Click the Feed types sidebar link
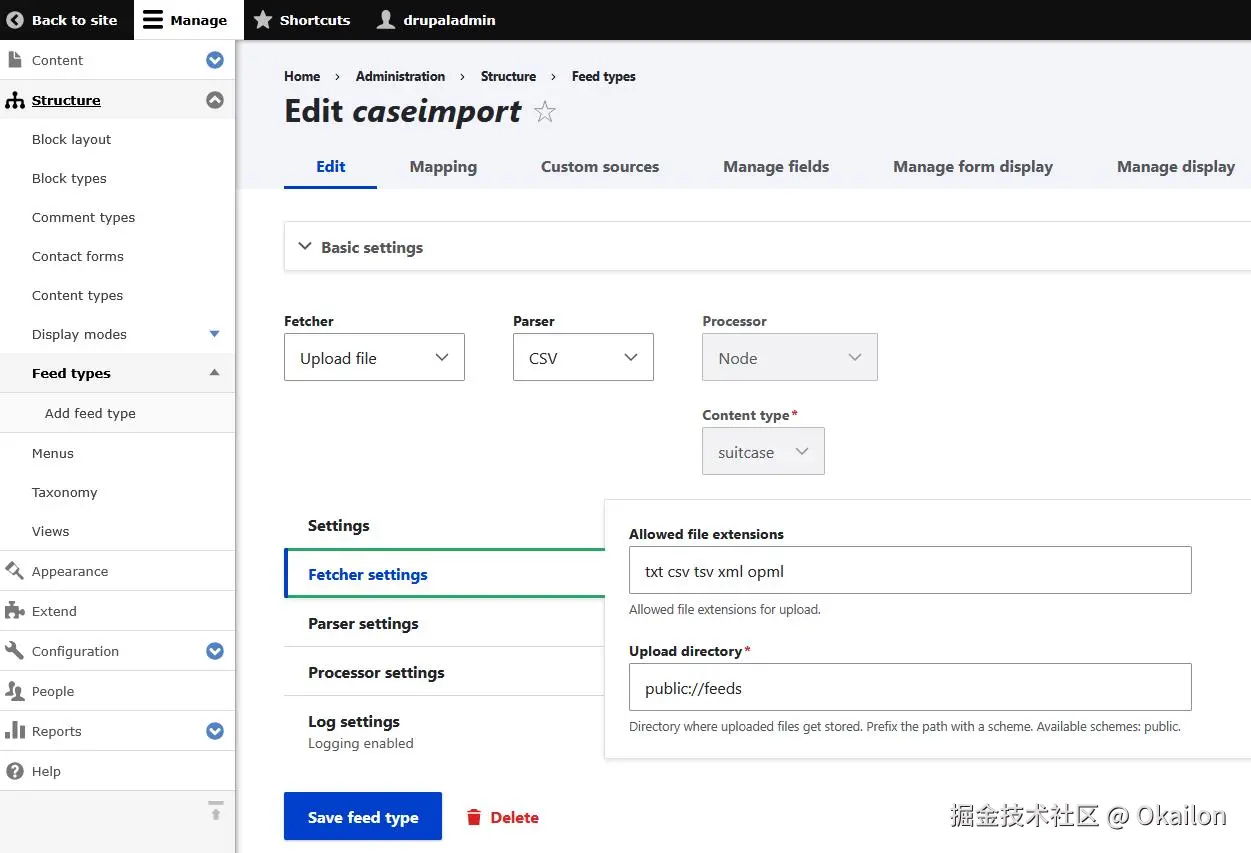The image size is (1251, 853). 71,373
